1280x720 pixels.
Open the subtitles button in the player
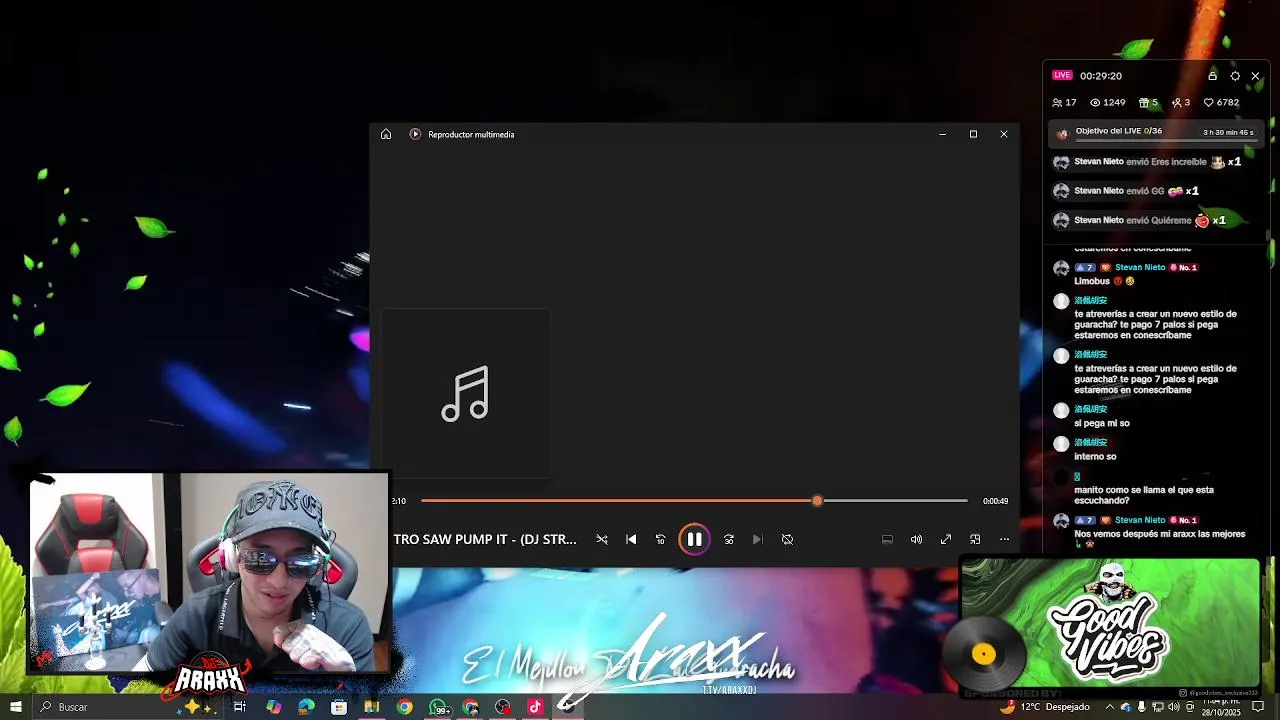(x=887, y=539)
